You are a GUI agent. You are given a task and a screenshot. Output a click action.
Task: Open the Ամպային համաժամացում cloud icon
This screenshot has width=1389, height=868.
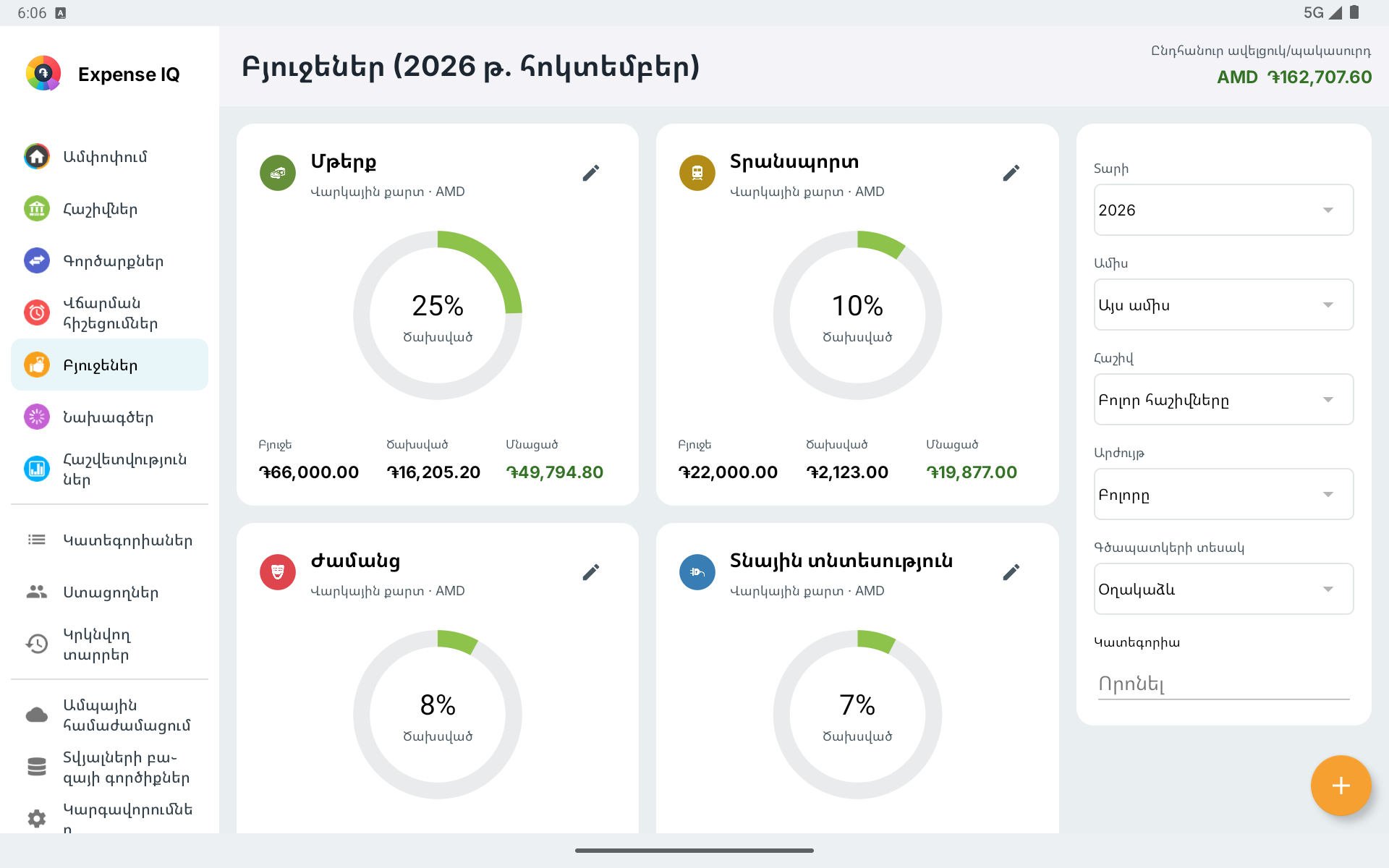[37, 715]
